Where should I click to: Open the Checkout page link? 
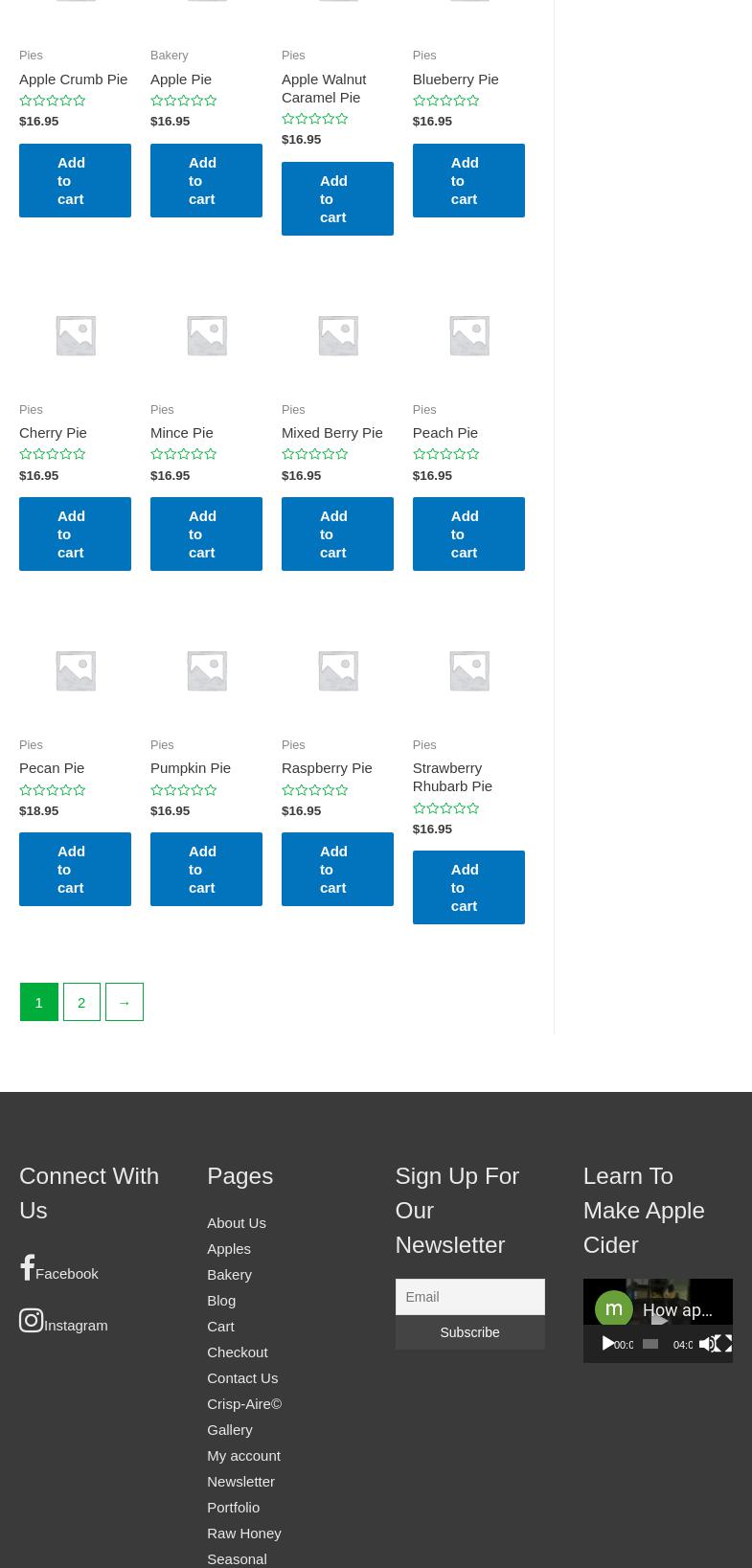coord(237,1352)
